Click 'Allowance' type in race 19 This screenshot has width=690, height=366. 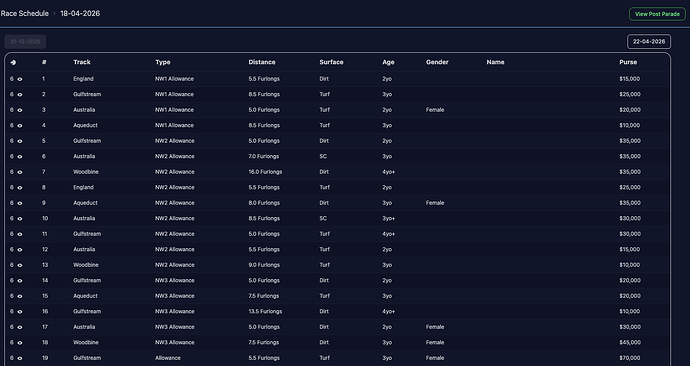tap(168, 358)
